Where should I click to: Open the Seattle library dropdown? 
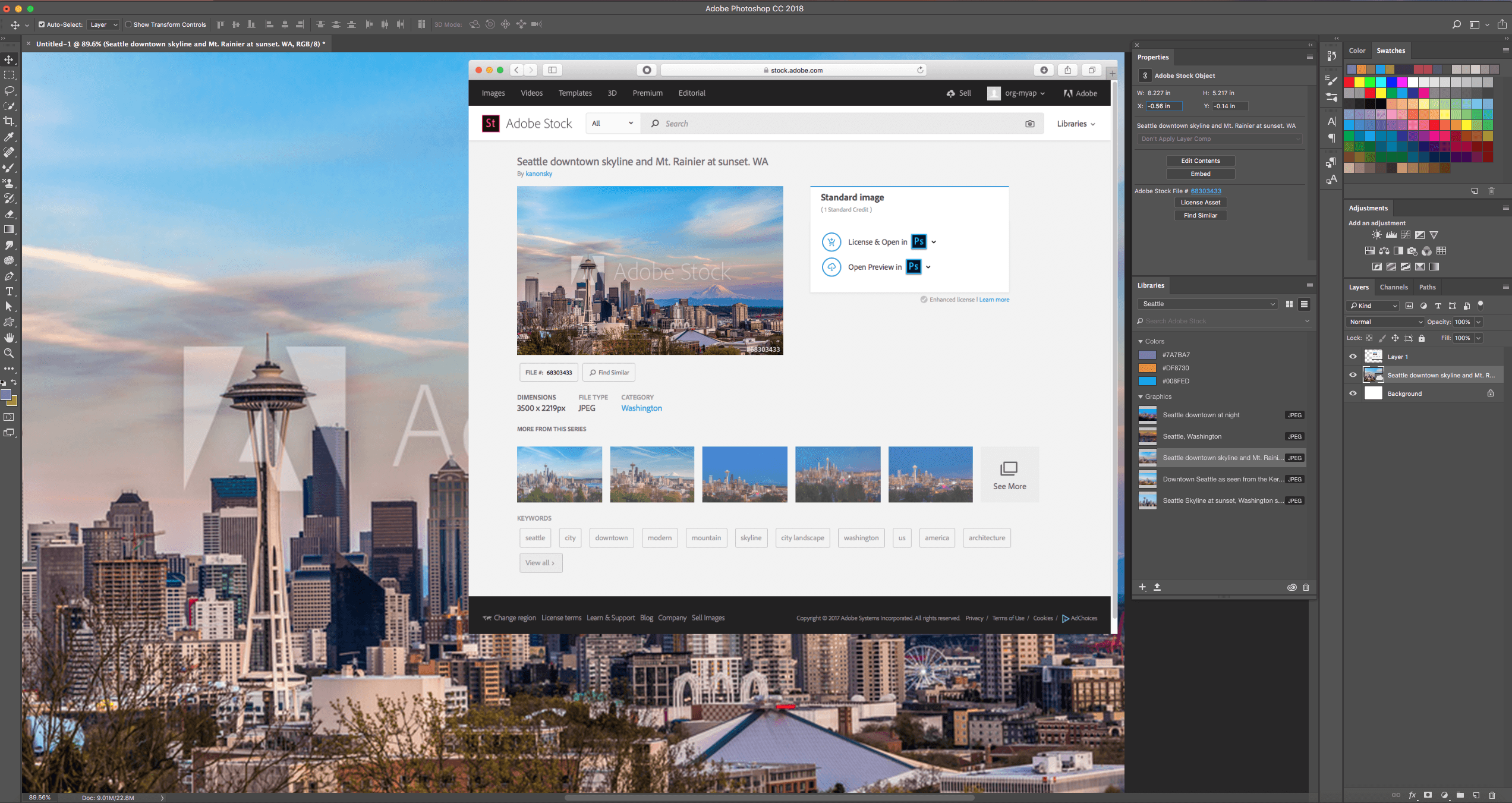coord(1207,304)
